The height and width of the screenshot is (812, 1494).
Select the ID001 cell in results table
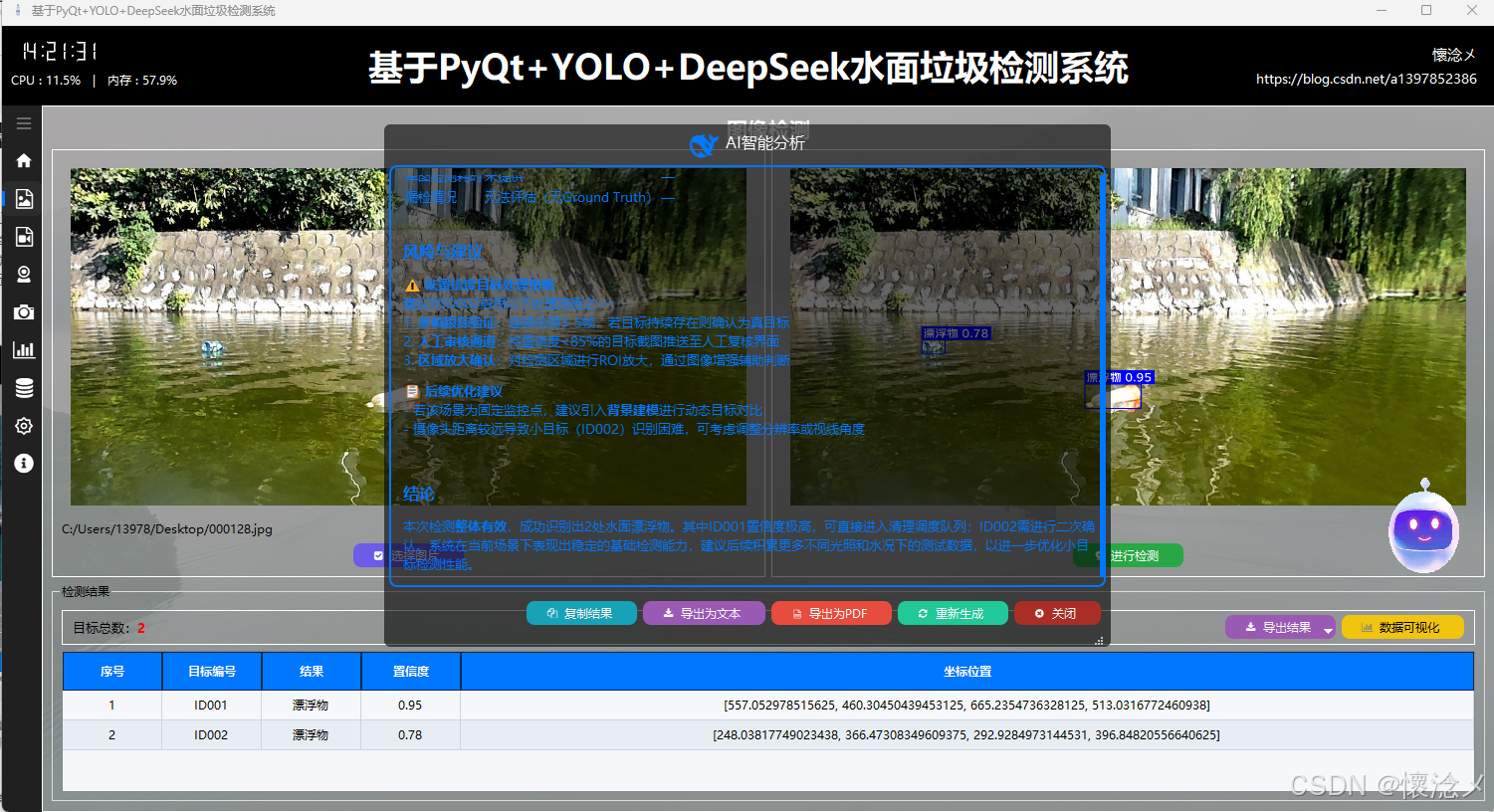point(211,706)
